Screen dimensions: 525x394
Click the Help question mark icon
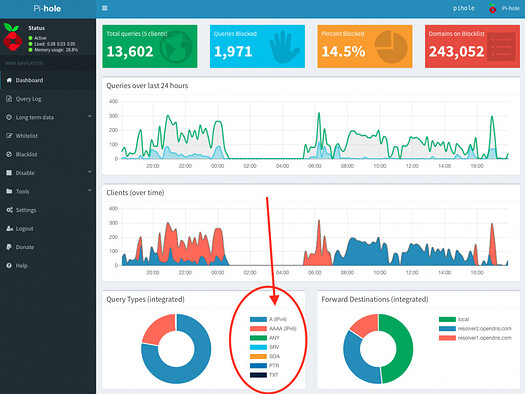pyautogui.click(x=9, y=265)
